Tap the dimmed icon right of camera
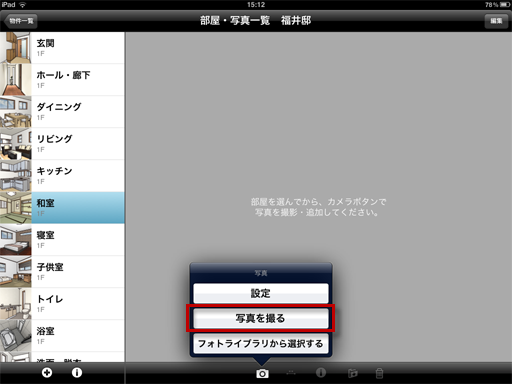This screenshot has height=384, width=512. point(291,373)
